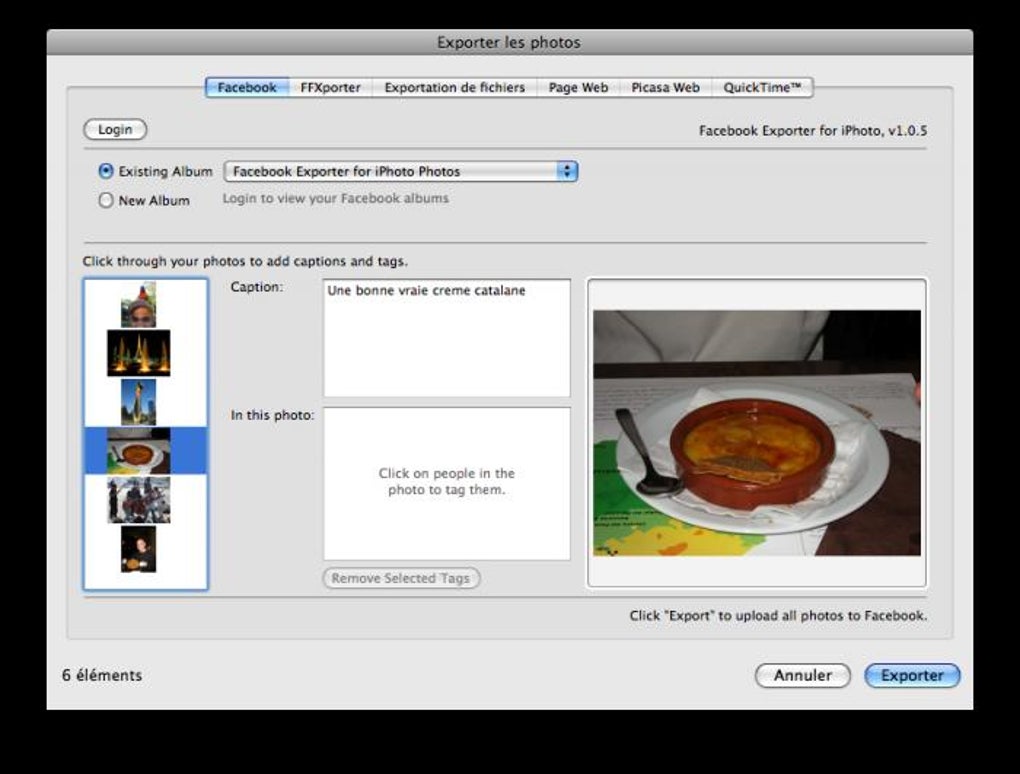Click 'Login to view your Facebook albums' text

336,198
